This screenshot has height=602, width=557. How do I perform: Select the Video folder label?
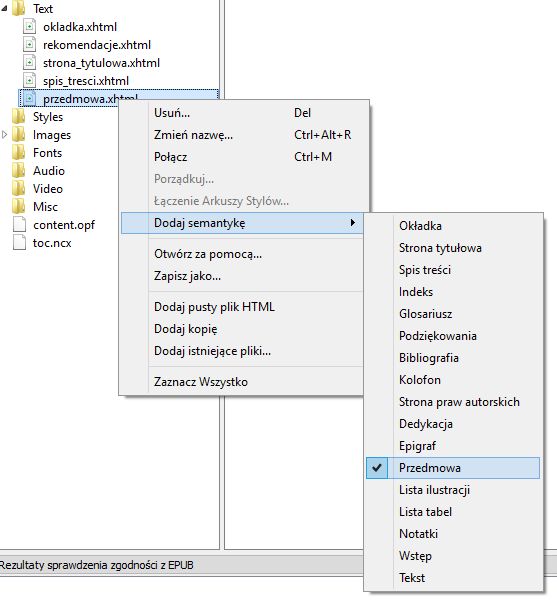[48, 189]
